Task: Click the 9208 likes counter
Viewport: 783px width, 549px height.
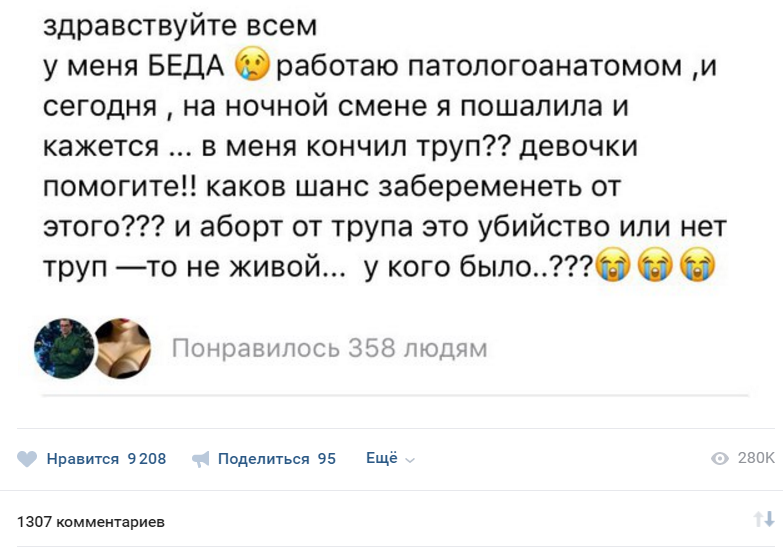Action: [147, 459]
